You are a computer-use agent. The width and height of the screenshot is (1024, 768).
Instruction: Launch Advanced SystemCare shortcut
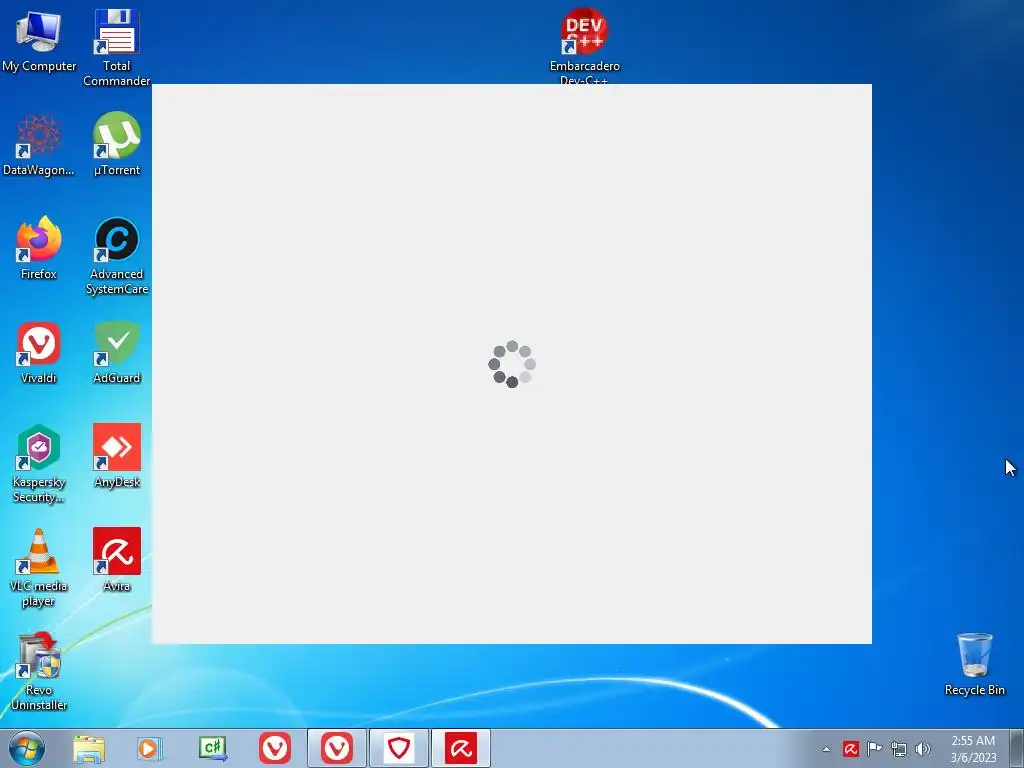(x=116, y=256)
